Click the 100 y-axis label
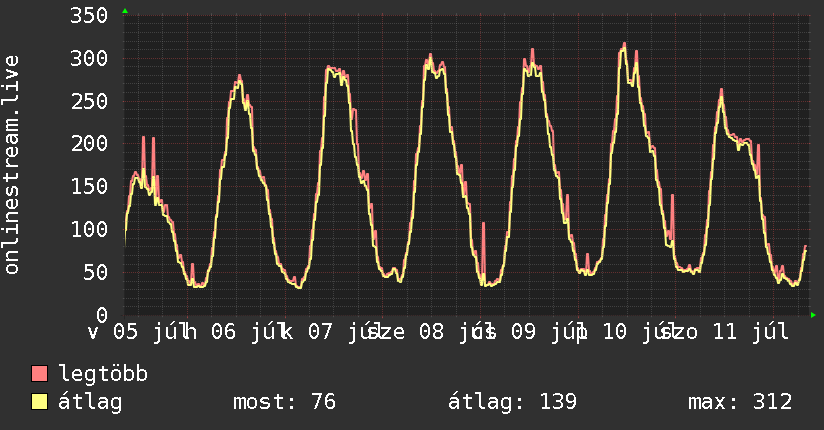824x430 pixels. point(89,229)
